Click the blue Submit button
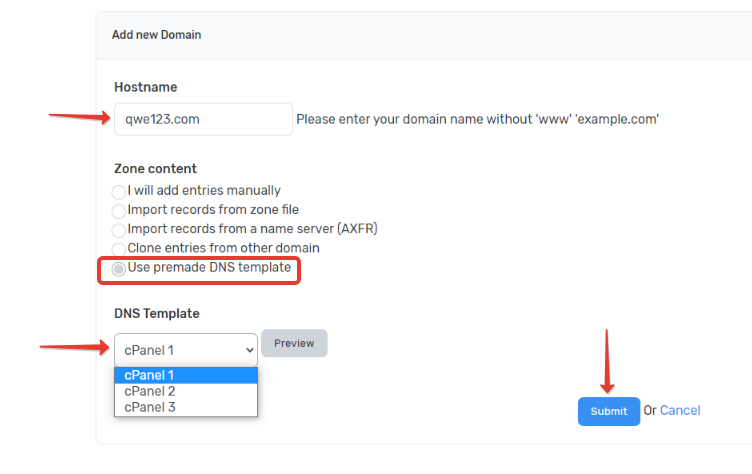The width and height of the screenshot is (752, 474). (608, 411)
